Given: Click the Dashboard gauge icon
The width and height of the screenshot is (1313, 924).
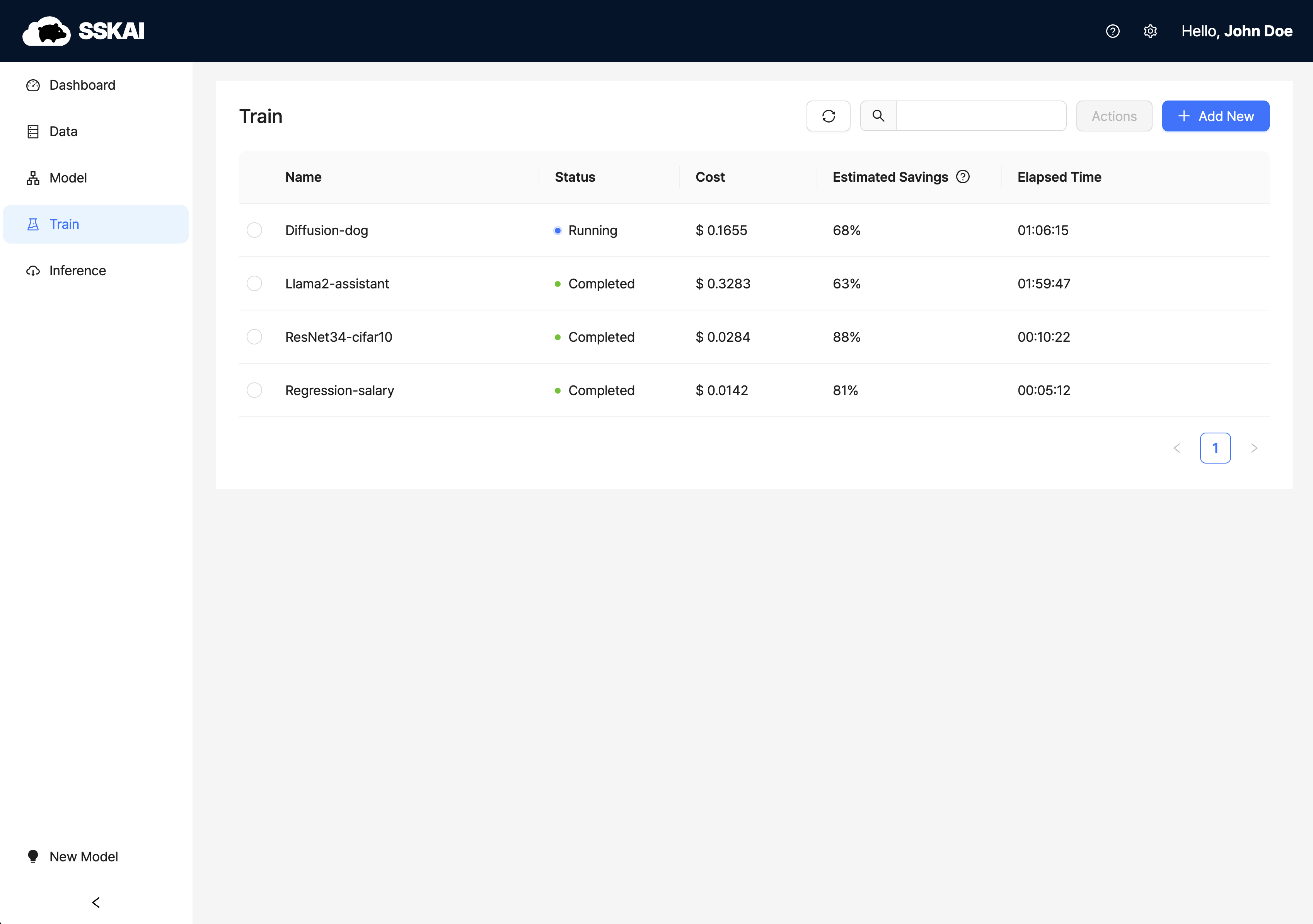Looking at the screenshot, I should tap(33, 85).
